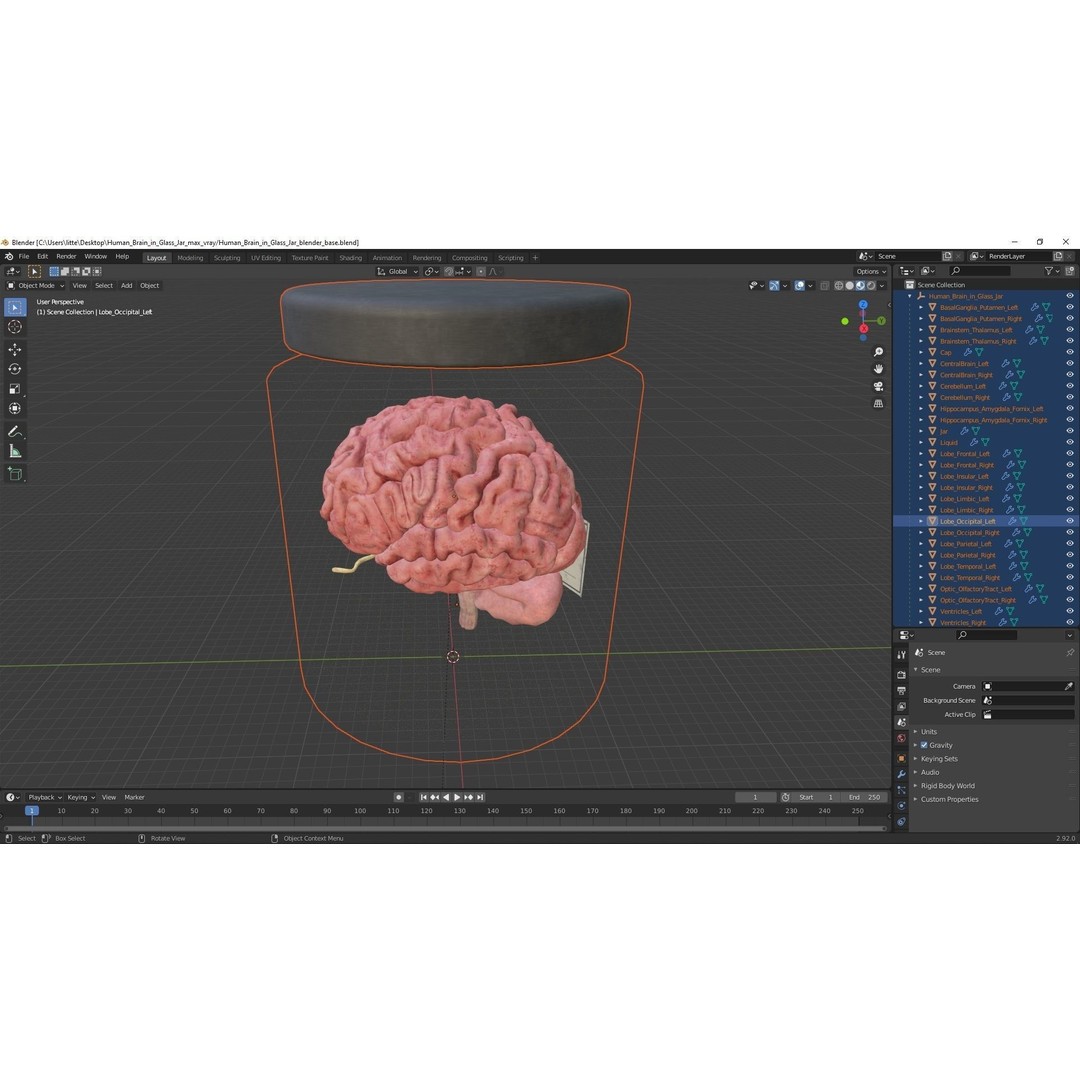
Task: Toggle proportional editing button in header
Action: 481,271
